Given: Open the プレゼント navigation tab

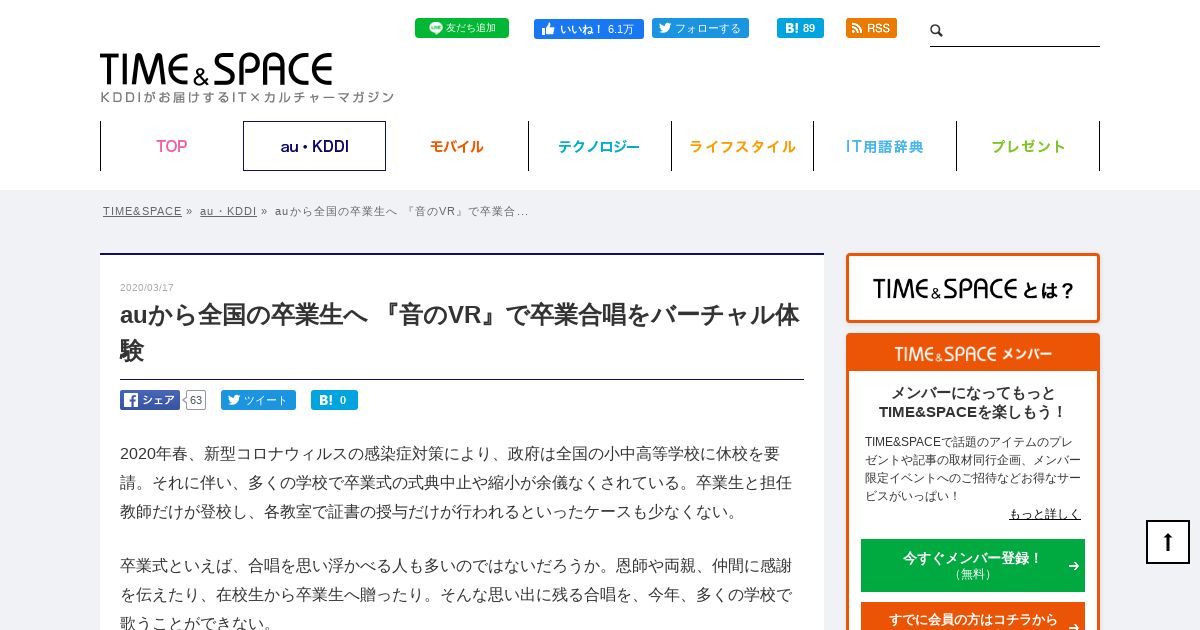Looking at the screenshot, I should pos(1028,146).
